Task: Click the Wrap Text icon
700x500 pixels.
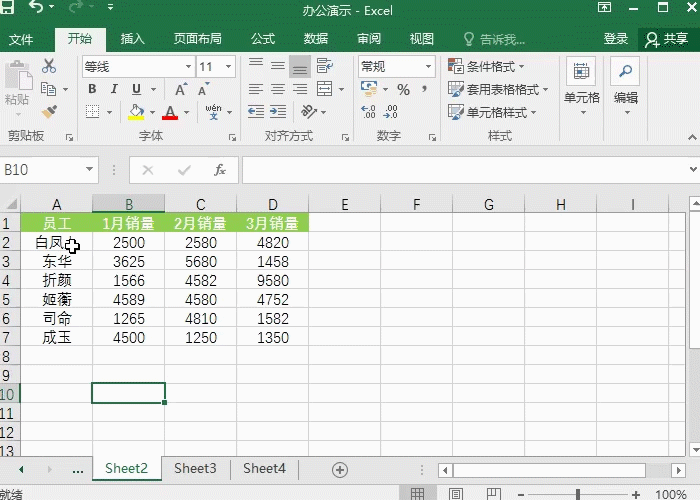Action: point(325,66)
